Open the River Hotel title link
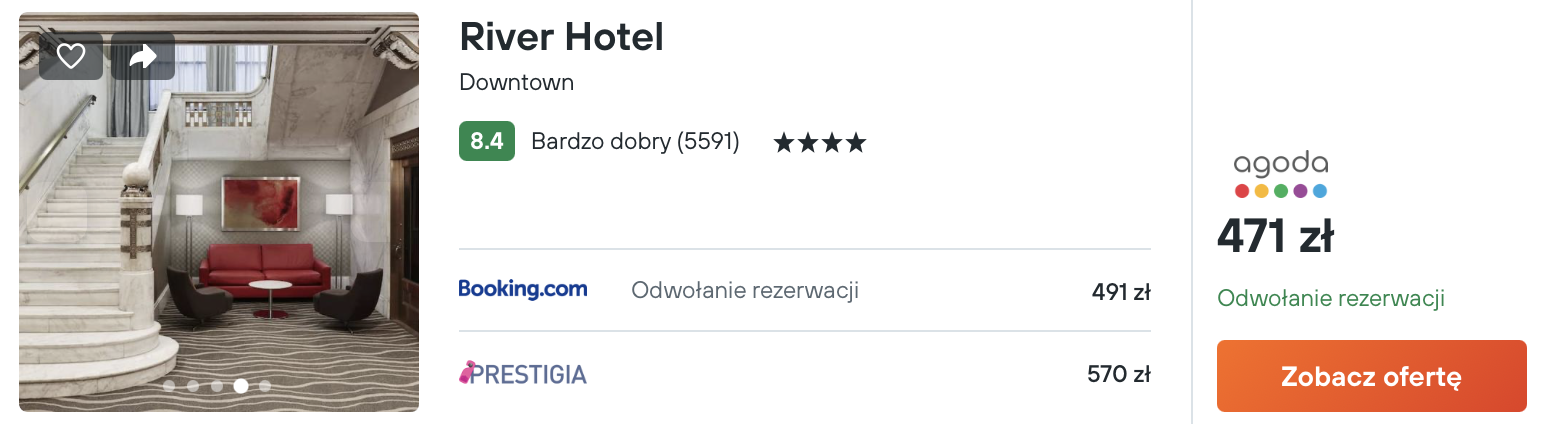This screenshot has height=424, width=1548. click(x=561, y=38)
